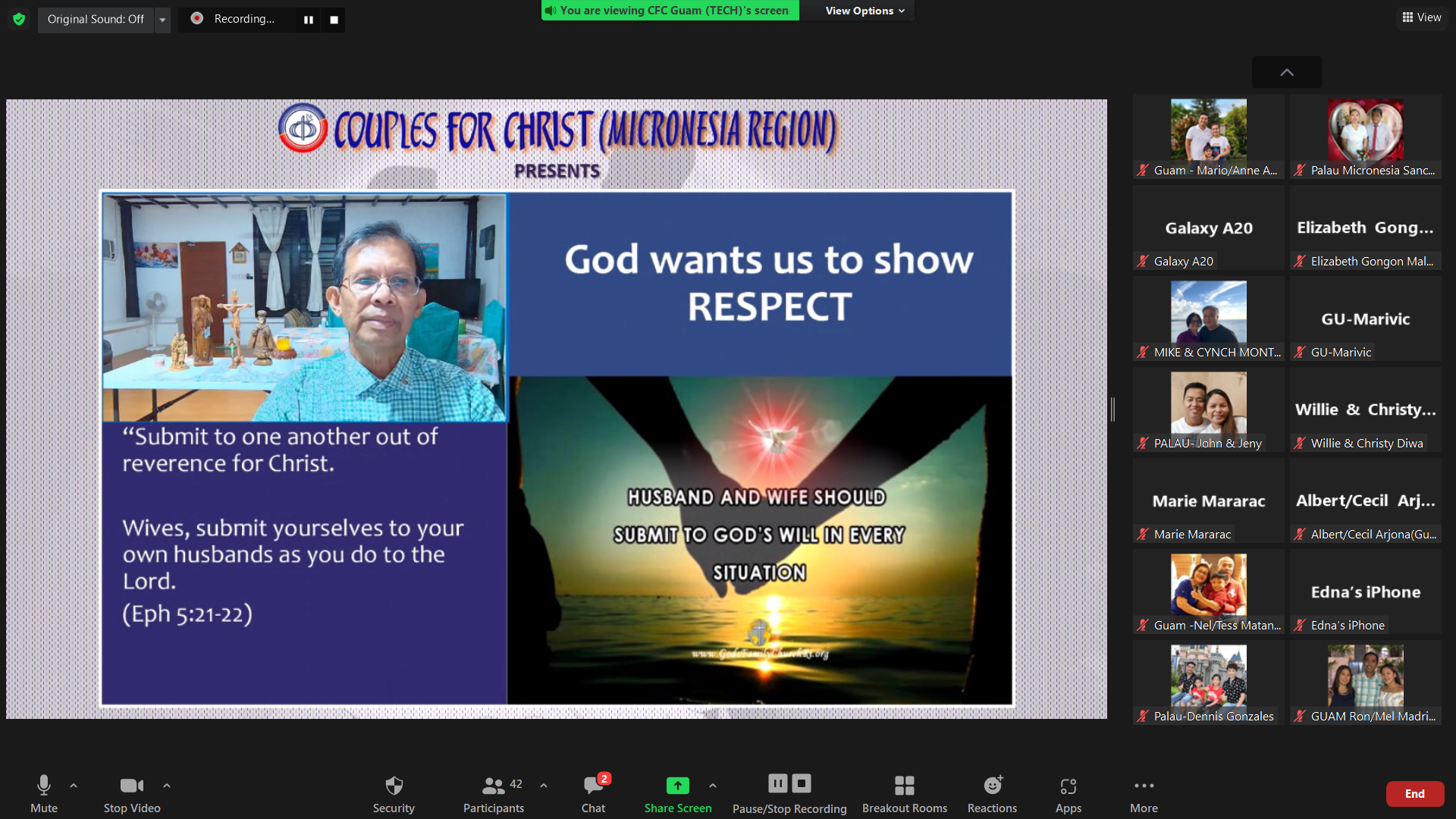
Task: Click muted mic icon on Marie Mararac
Action: tap(1143, 535)
